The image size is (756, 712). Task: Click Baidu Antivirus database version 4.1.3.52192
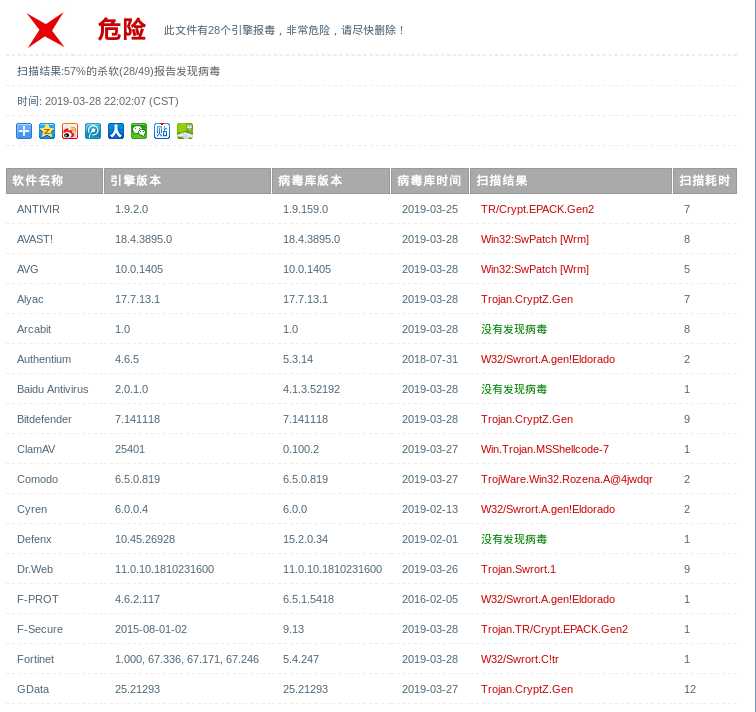click(311, 389)
